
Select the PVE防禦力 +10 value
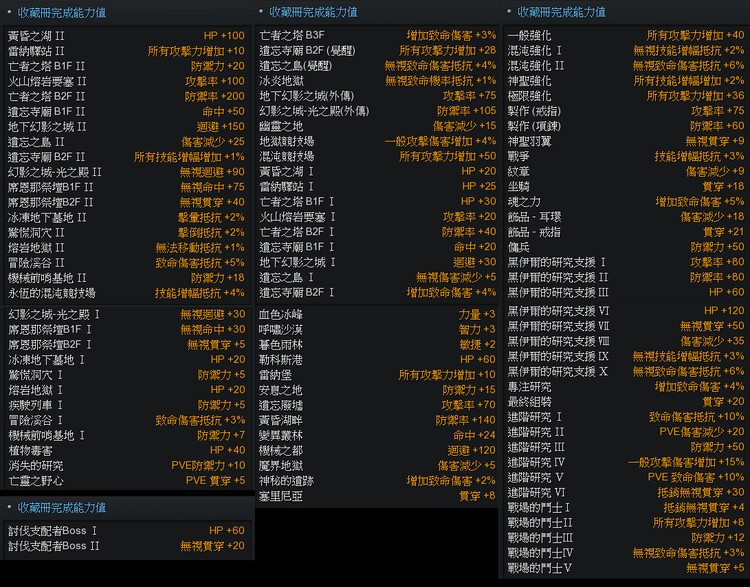209,465
